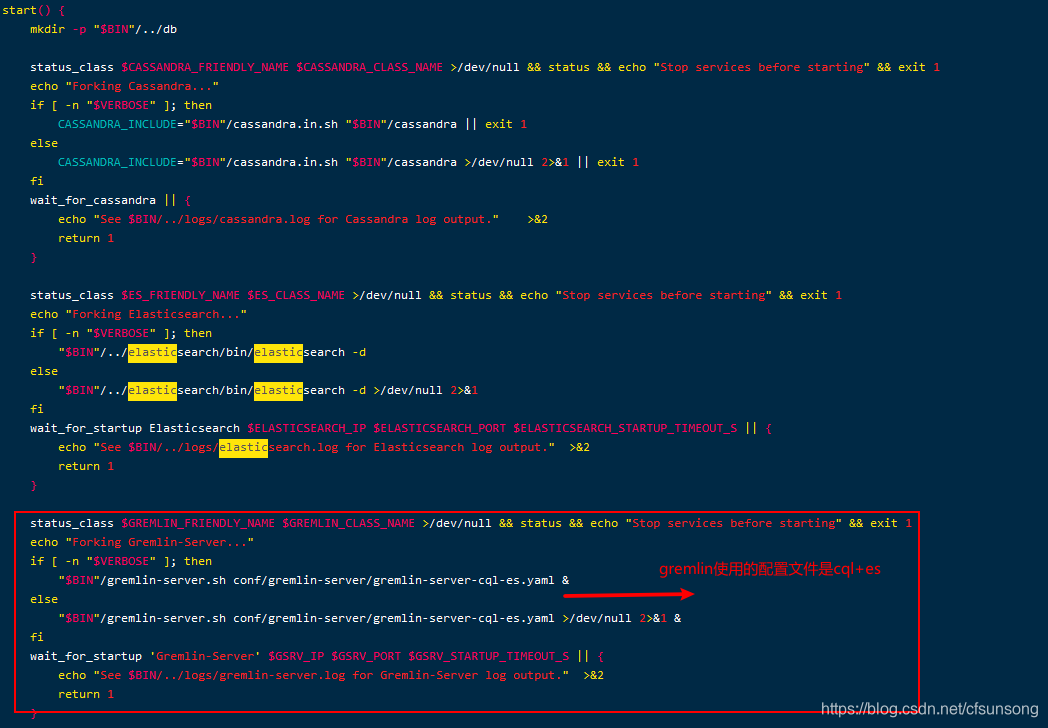Click highlighted "elastic" in the logs path line

pyautogui.click(x=243, y=447)
